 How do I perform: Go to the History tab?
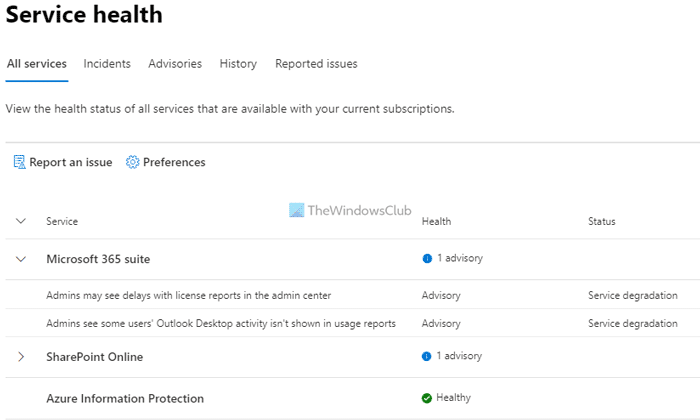point(238,64)
